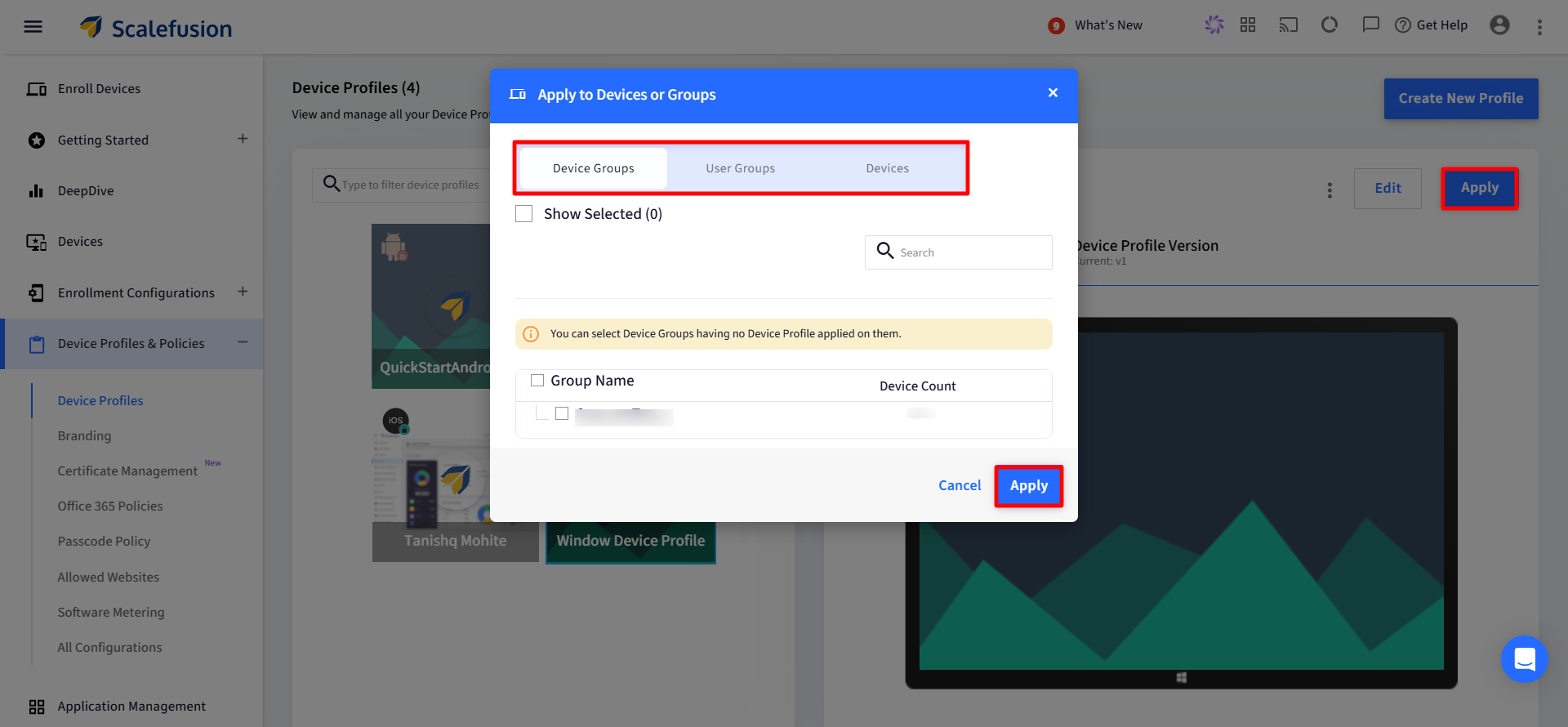Collapse Device Profiles & Policies section
Image resolution: width=1568 pixels, height=727 pixels.
pyautogui.click(x=243, y=342)
